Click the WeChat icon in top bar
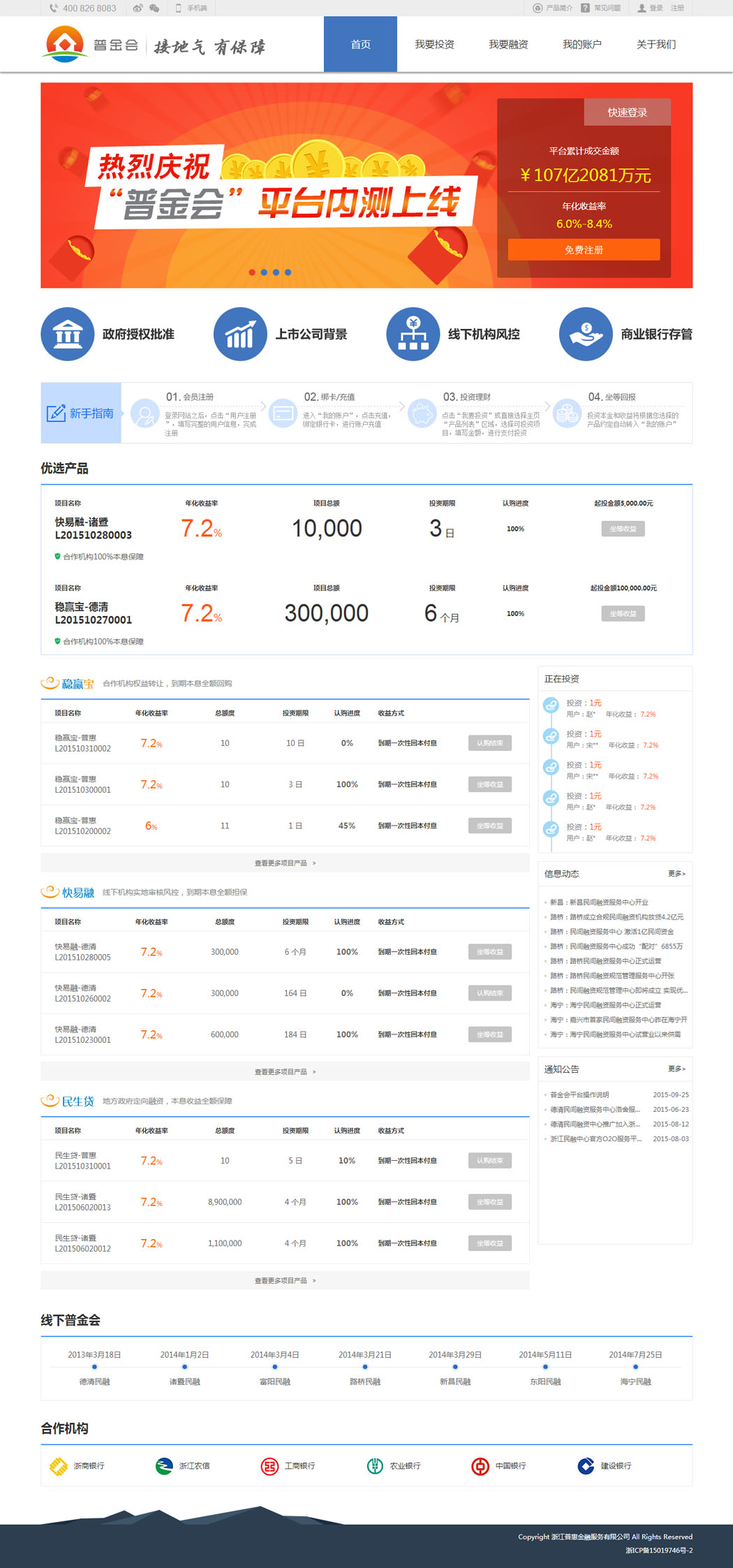 point(154,8)
